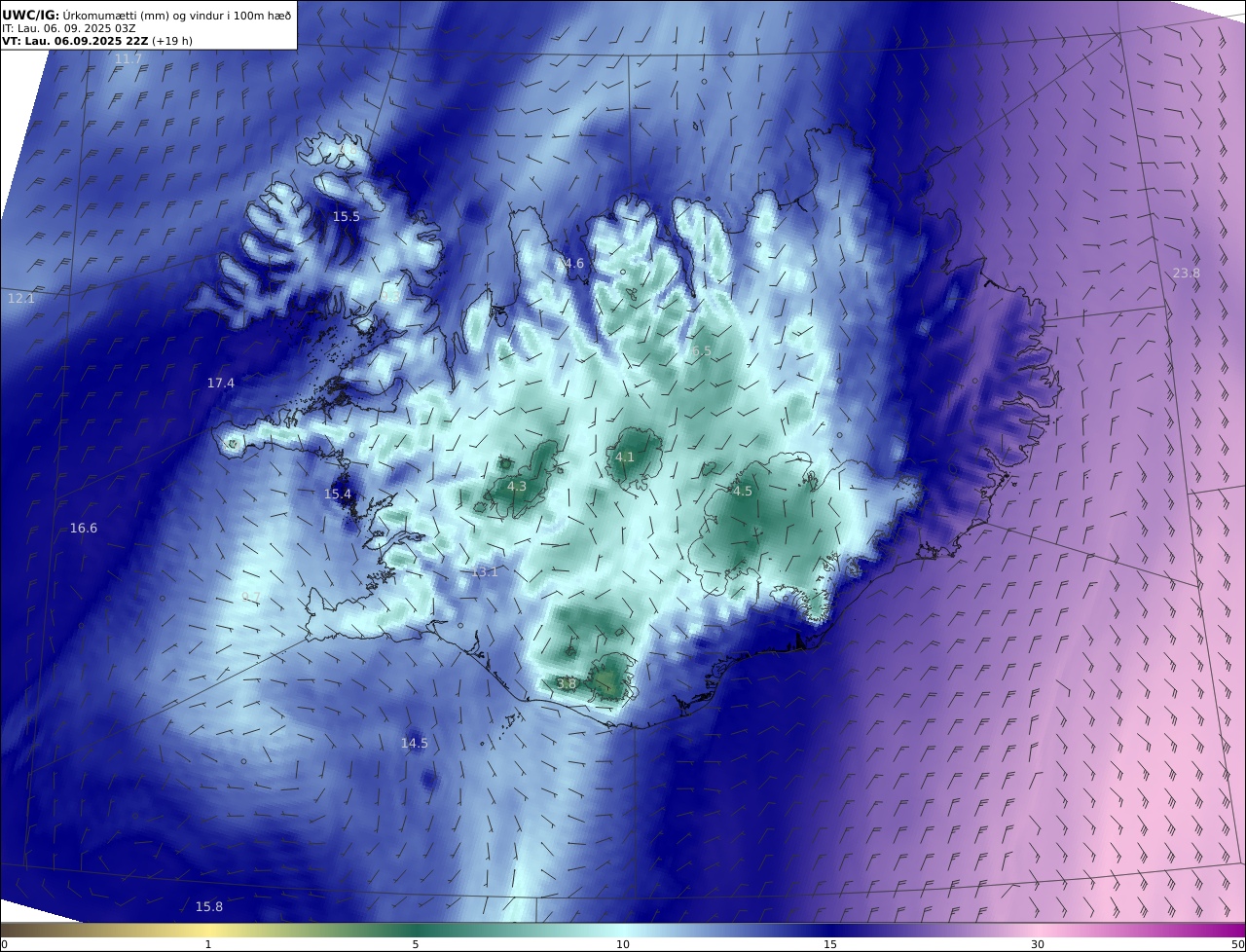
Task: Click the map value label "17.4"
Action: (x=221, y=384)
